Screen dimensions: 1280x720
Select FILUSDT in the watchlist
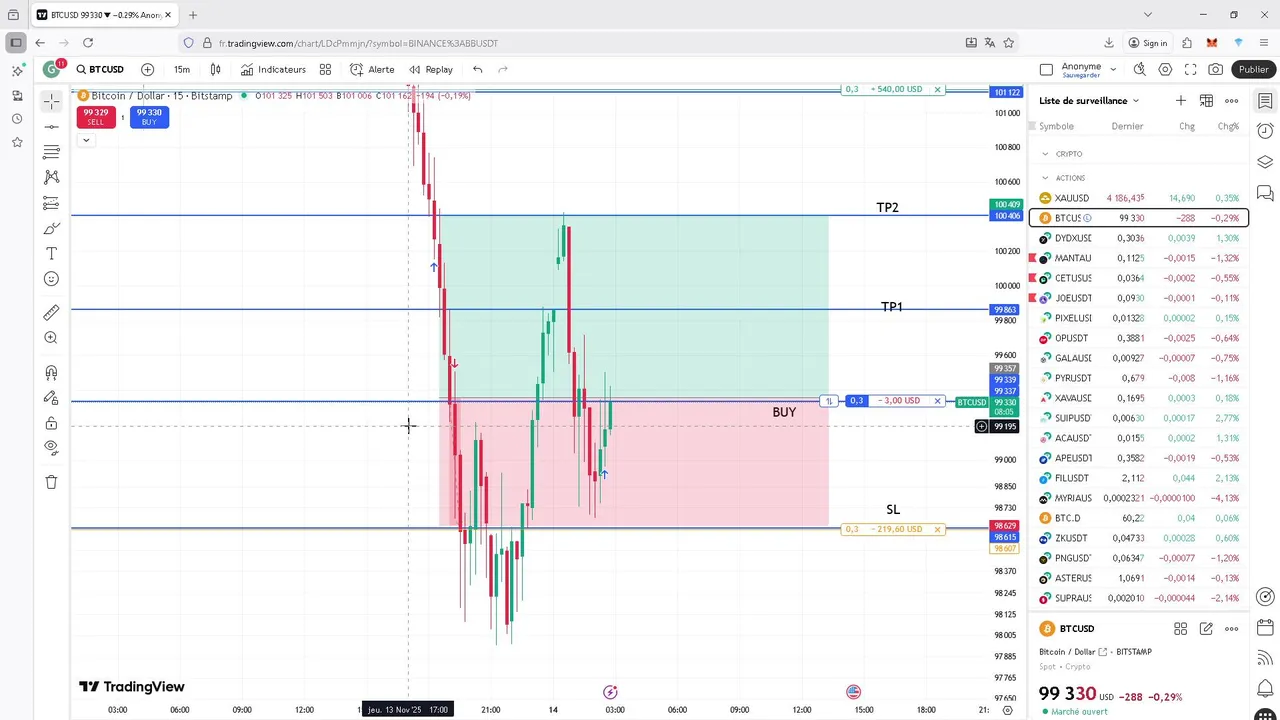tap(1139, 478)
